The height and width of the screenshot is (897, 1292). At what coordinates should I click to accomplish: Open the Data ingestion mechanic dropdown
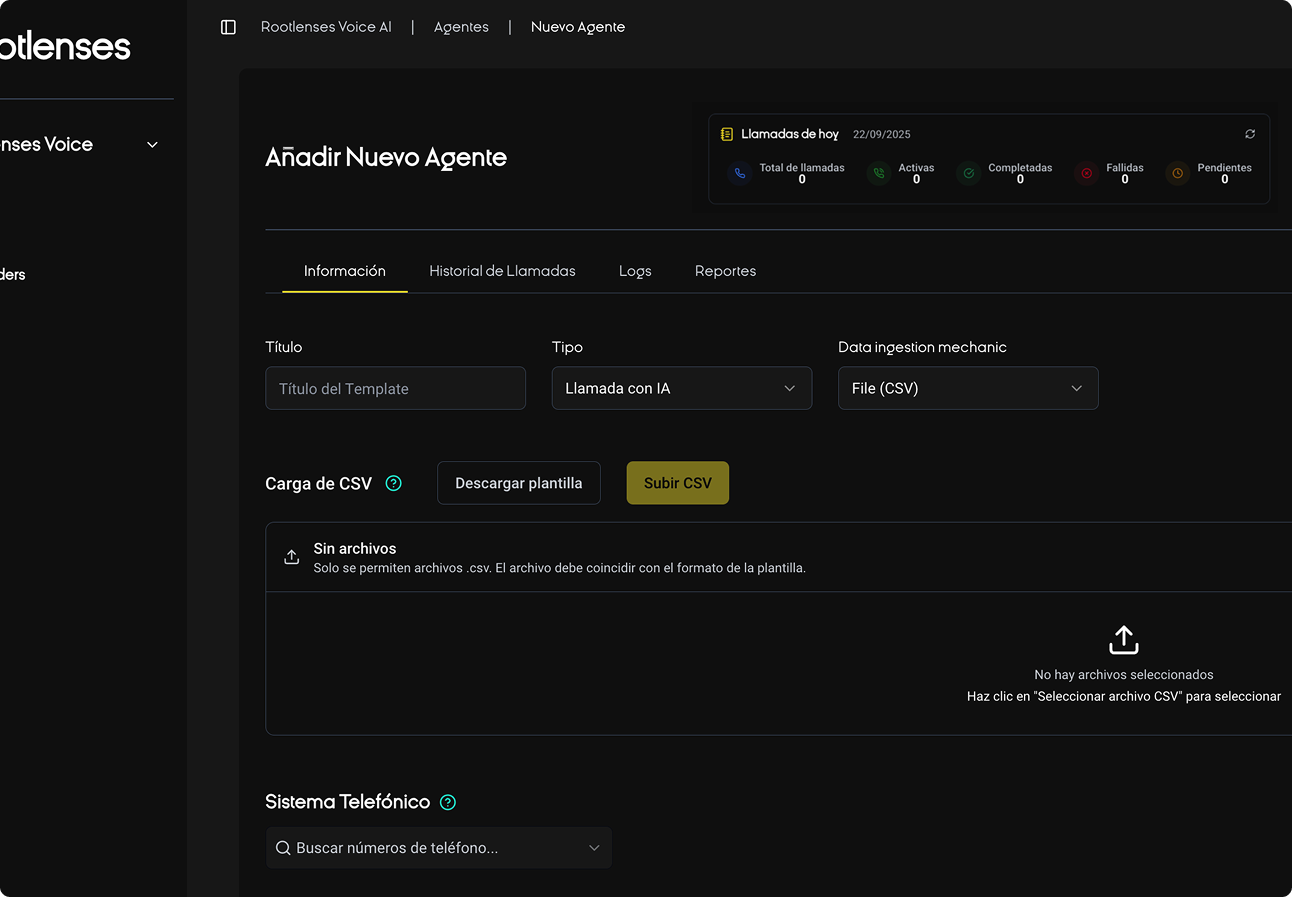(967, 388)
